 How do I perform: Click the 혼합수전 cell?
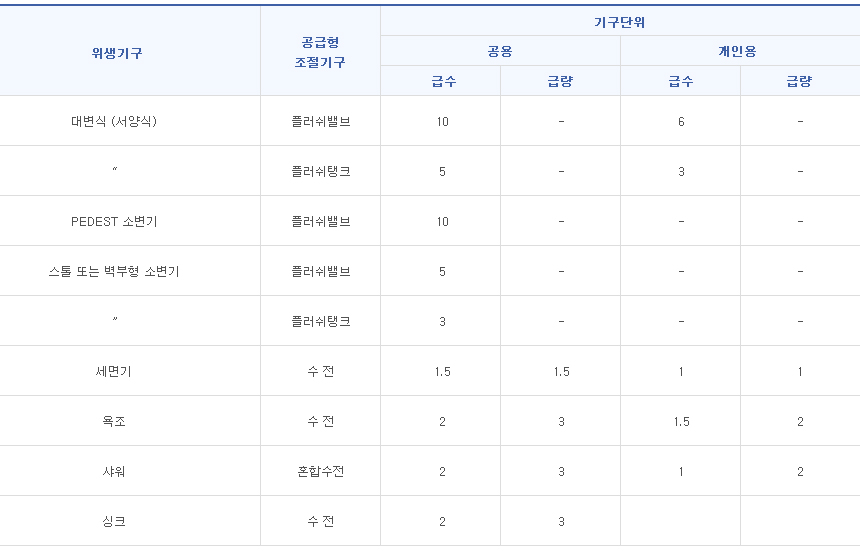(320, 472)
